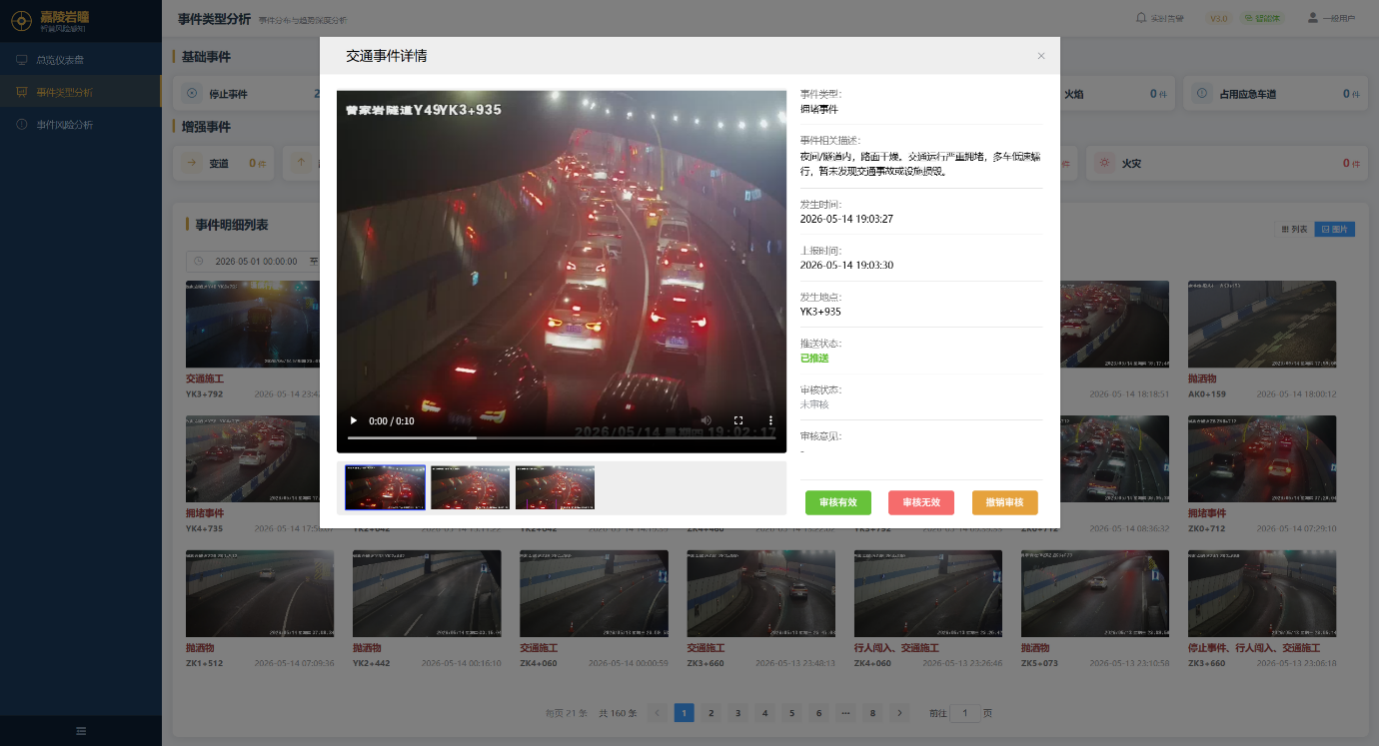1379x746 pixels.
Task: Close the 交通事件详情 dialog
Action: (x=1041, y=56)
